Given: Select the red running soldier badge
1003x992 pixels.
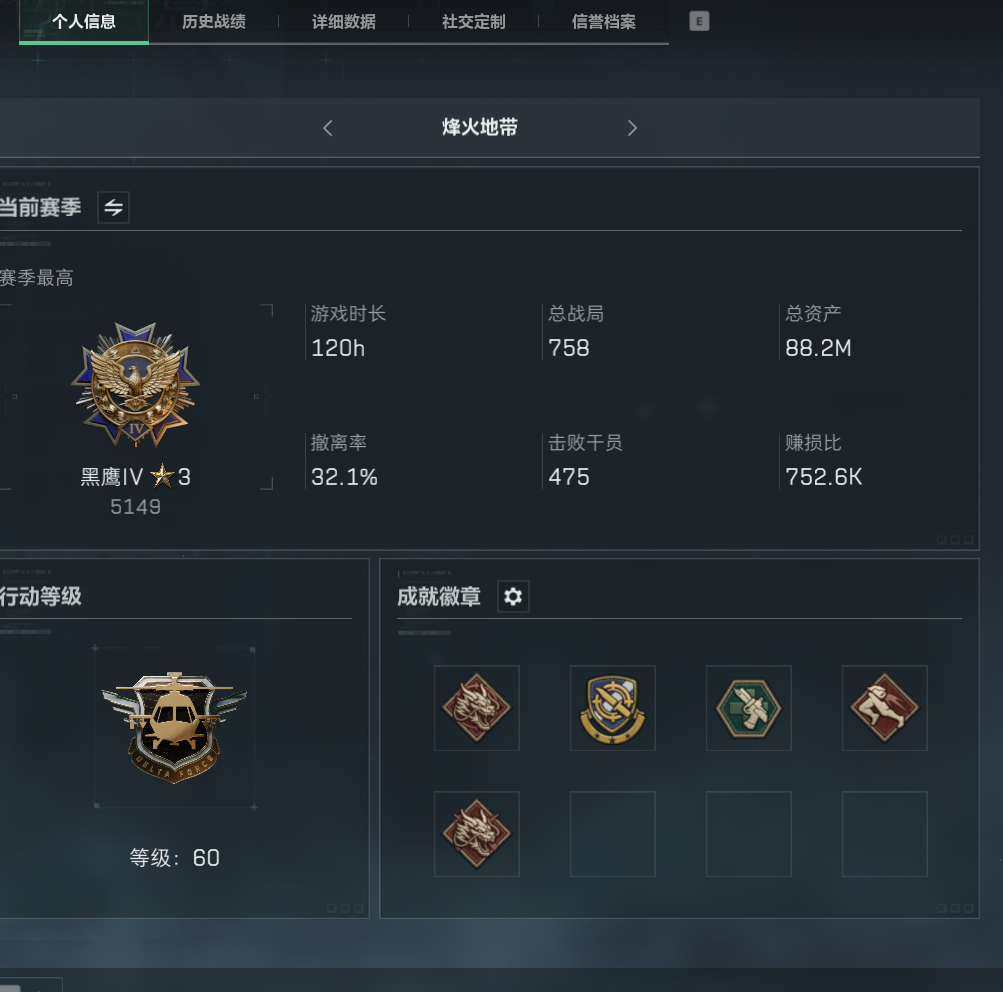Looking at the screenshot, I should coord(885,708).
